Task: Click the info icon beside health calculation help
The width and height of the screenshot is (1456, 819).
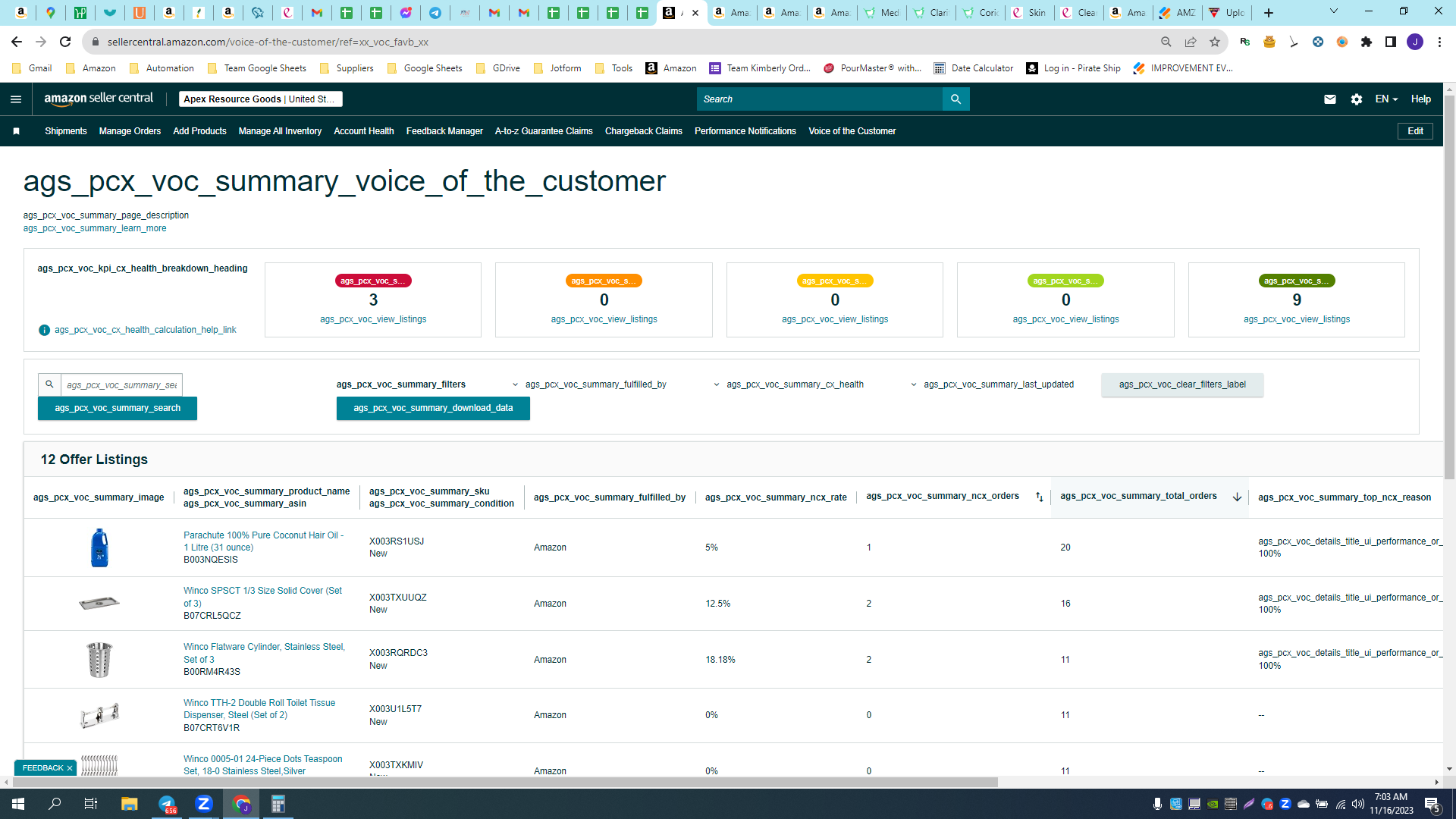Action: (x=44, y=330)
